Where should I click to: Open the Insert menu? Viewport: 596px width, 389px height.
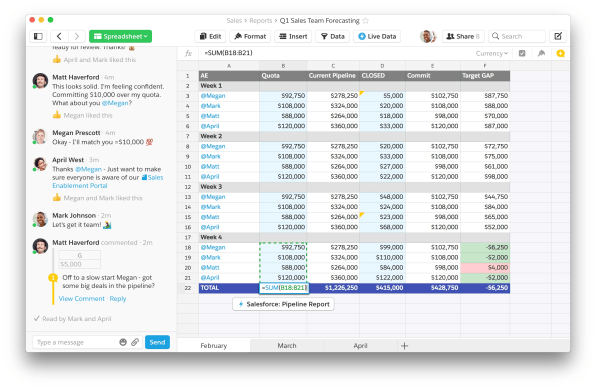[x=293, y=37]
